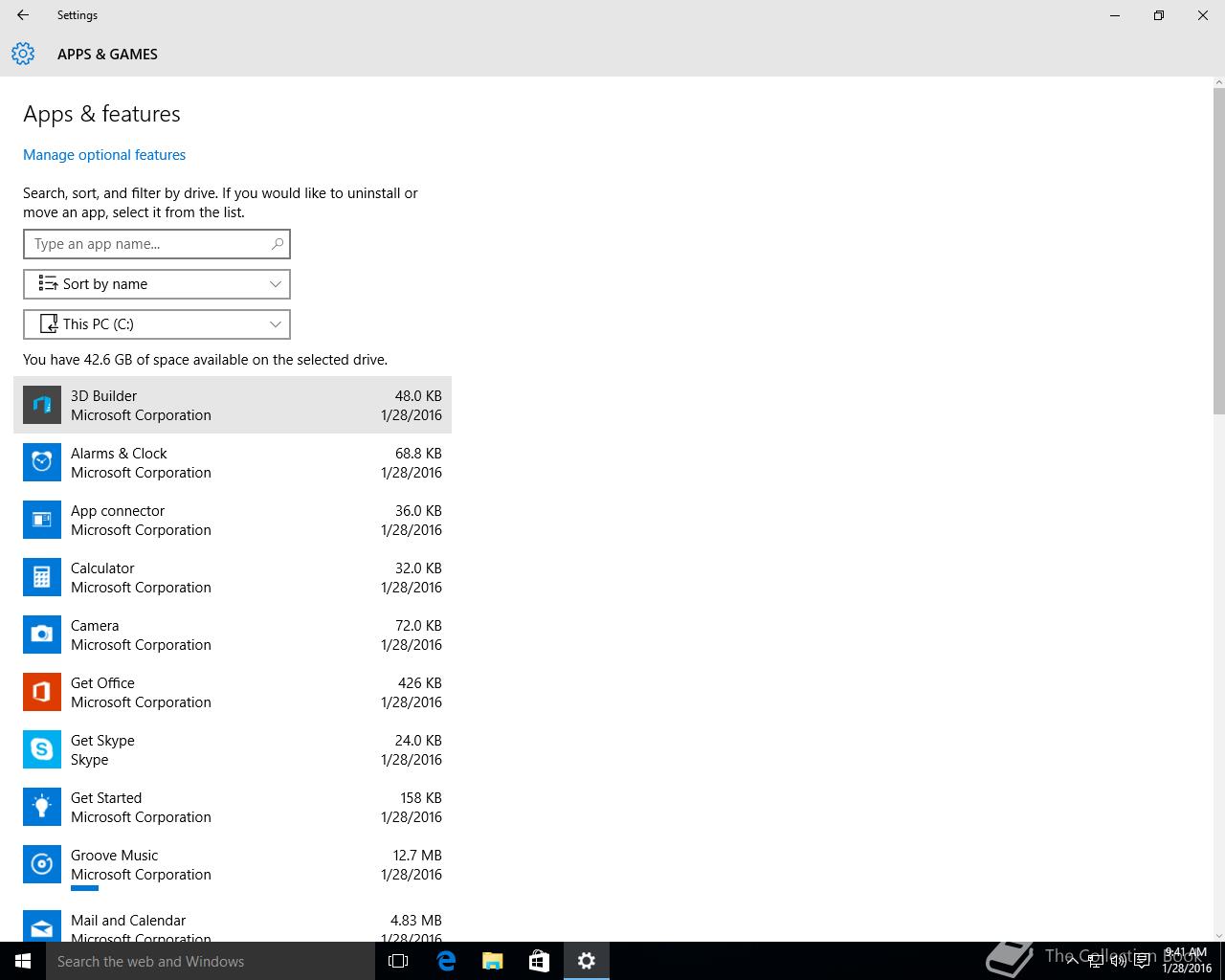Select the Get Office icon

coord(42,692)
